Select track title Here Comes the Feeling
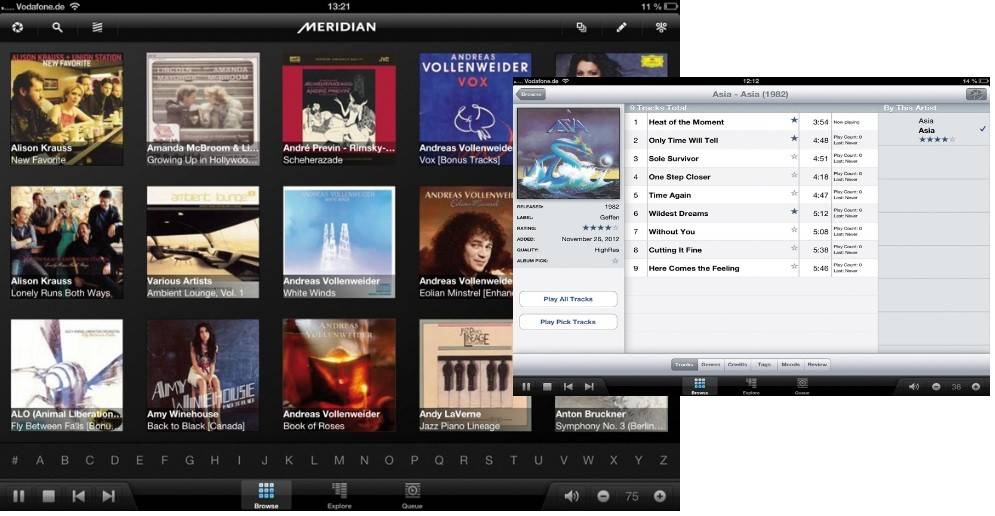995x516 pixels. 694,268
